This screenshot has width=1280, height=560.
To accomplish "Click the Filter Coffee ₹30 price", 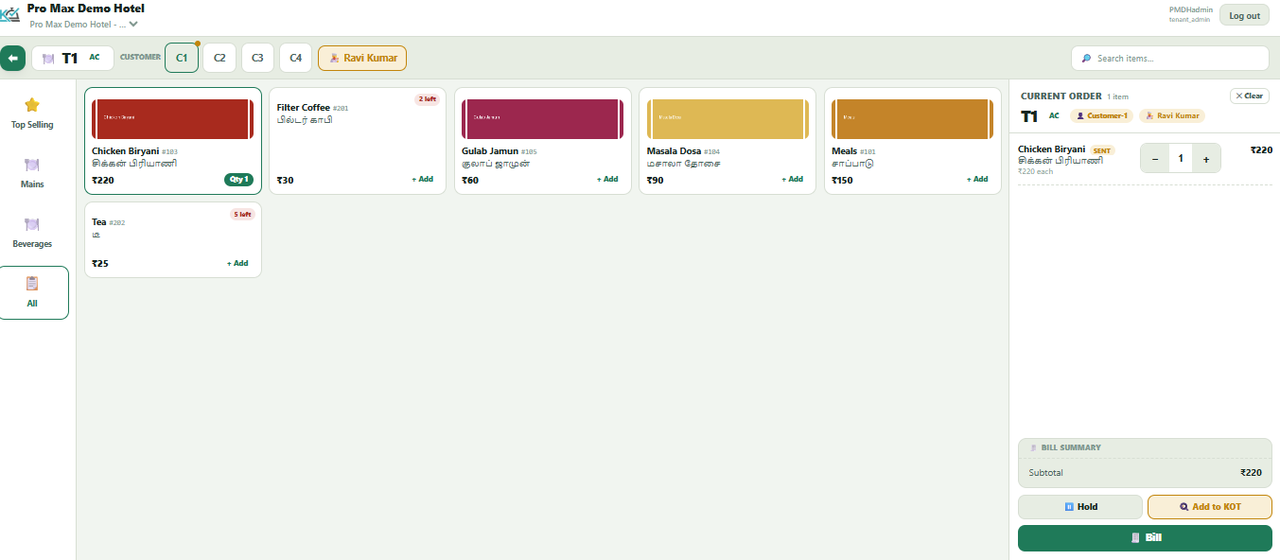I will [x=285, y=180].
